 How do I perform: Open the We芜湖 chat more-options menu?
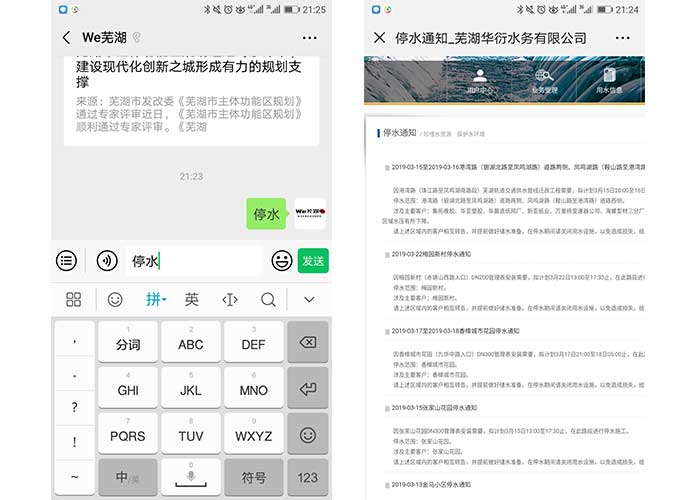click(x=309, y=38)
